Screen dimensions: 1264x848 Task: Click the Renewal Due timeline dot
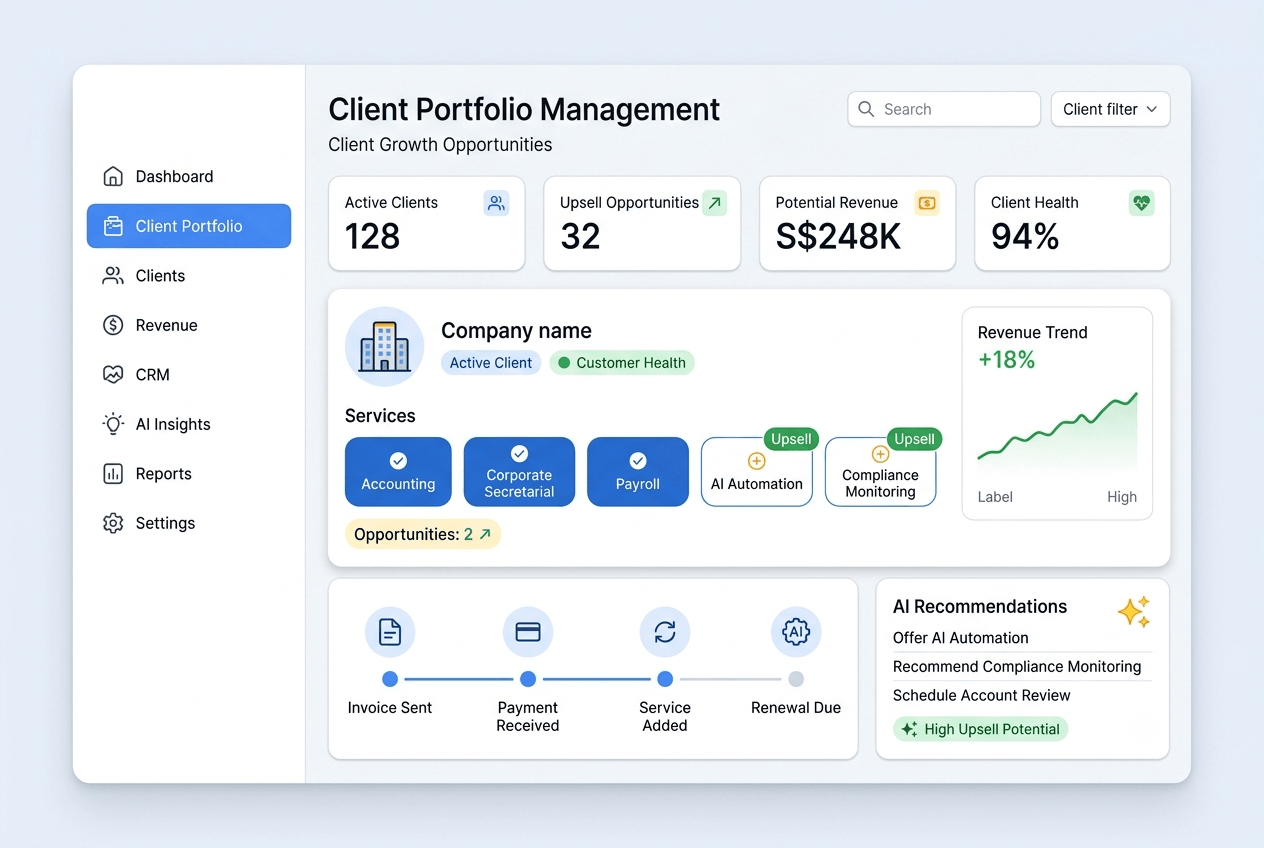tap(796, 679)
